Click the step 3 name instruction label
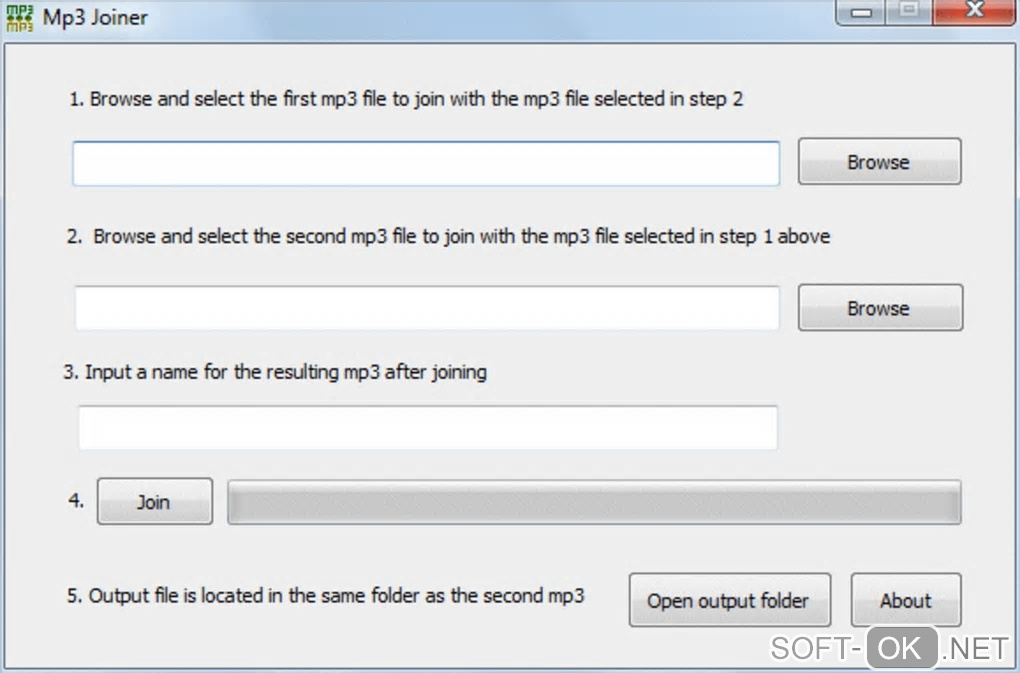 [275, 372]
